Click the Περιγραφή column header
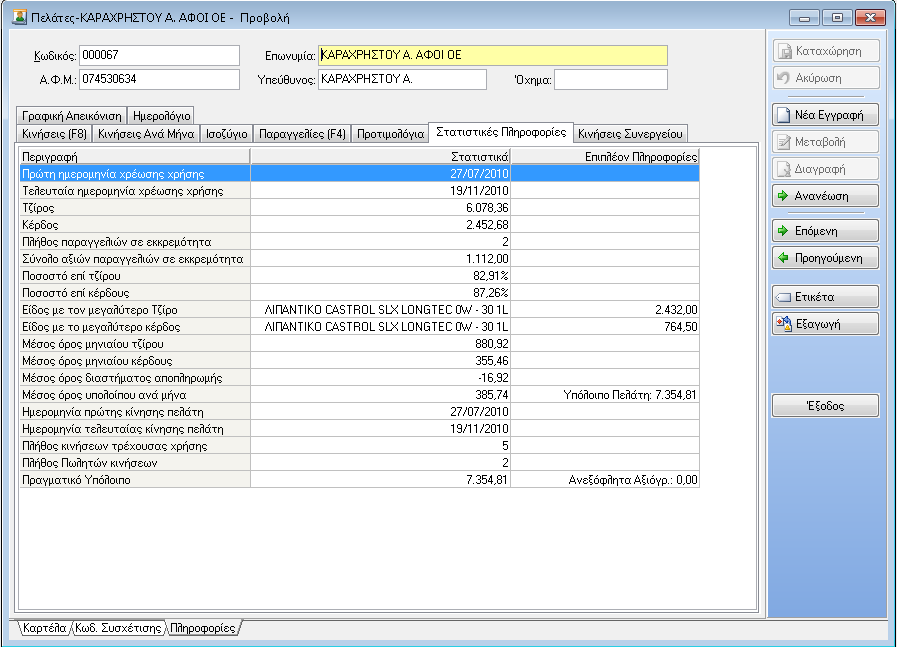This screenshot has height=647, width=897. [135, 157]
